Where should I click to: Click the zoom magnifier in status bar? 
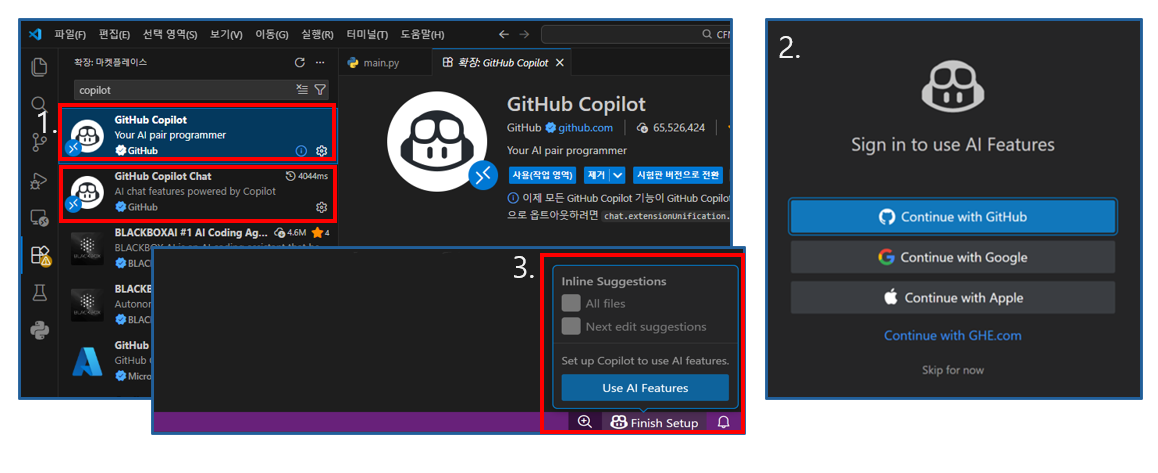coord(585,422)
